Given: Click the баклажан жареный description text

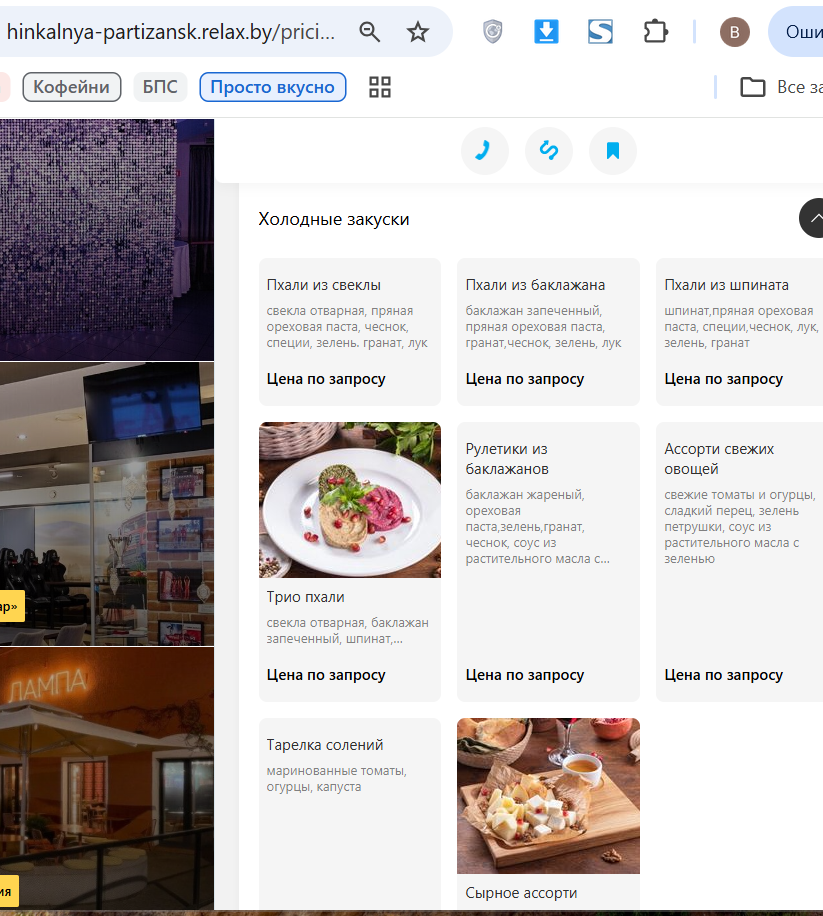Looking at the screenshot, I should 537,526.
